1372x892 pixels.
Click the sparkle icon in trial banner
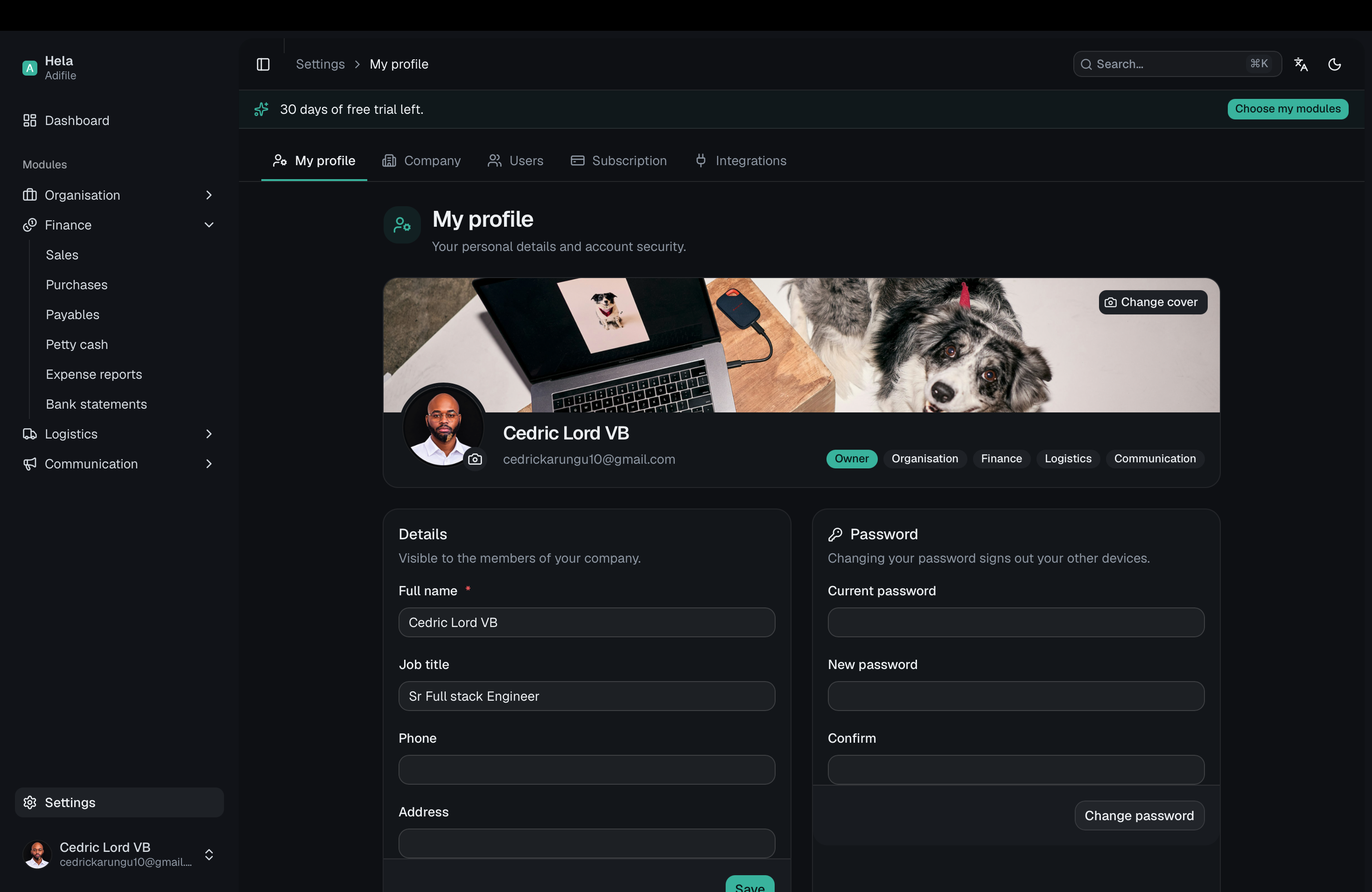pyautogui.click(x=261, y=109)
